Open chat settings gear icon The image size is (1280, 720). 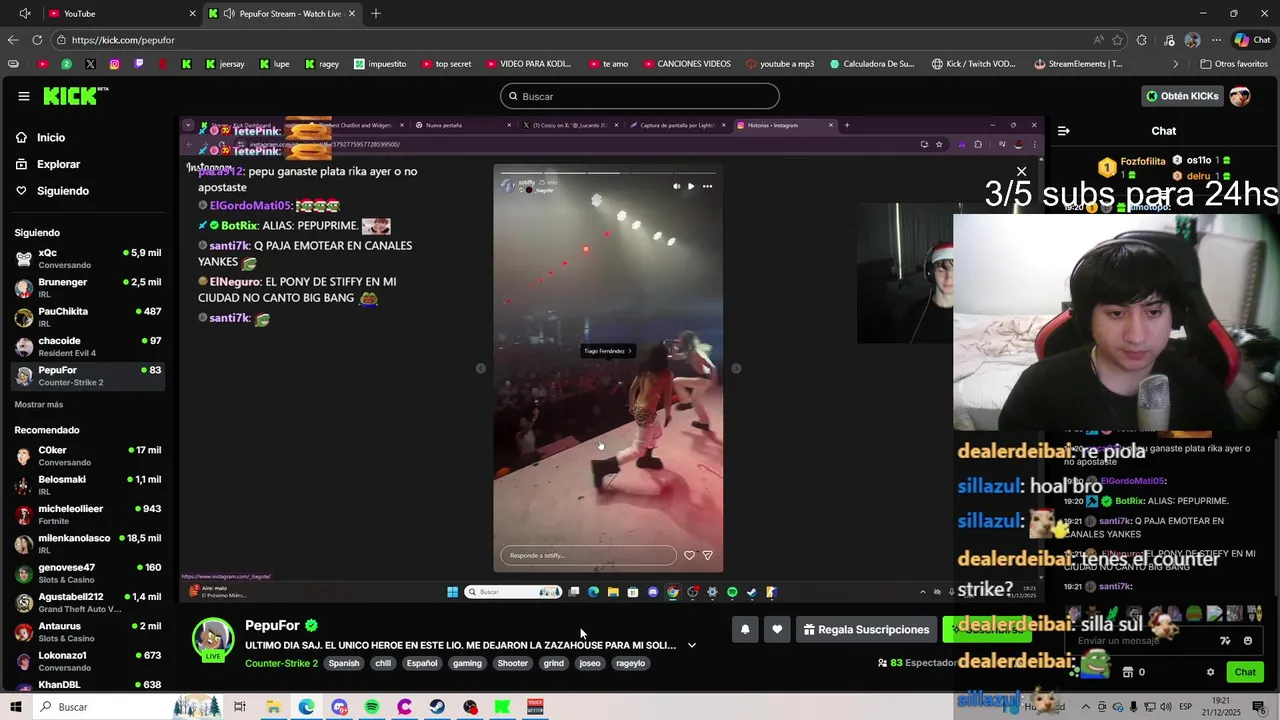(x=1210, y=672)
